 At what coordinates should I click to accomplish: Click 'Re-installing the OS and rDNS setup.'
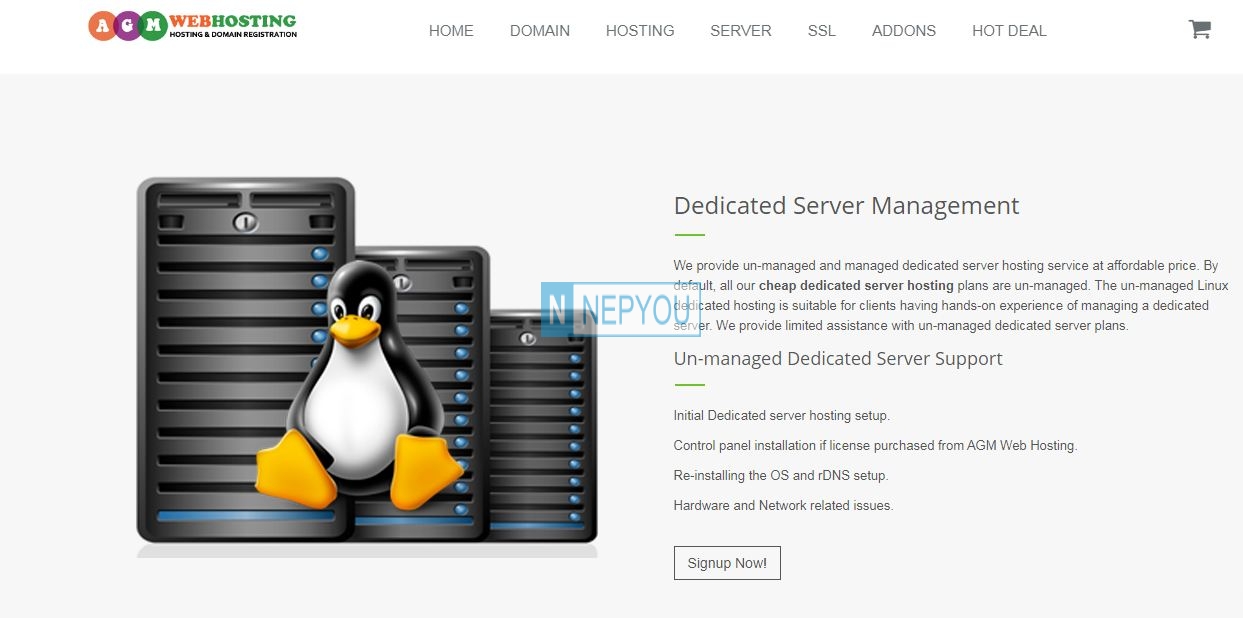[781, 476]
